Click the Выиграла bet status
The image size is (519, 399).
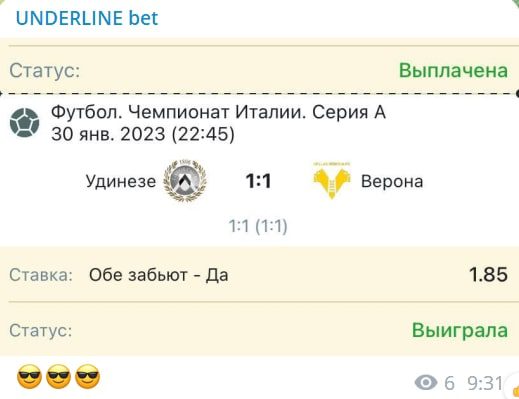coord(460,330)
